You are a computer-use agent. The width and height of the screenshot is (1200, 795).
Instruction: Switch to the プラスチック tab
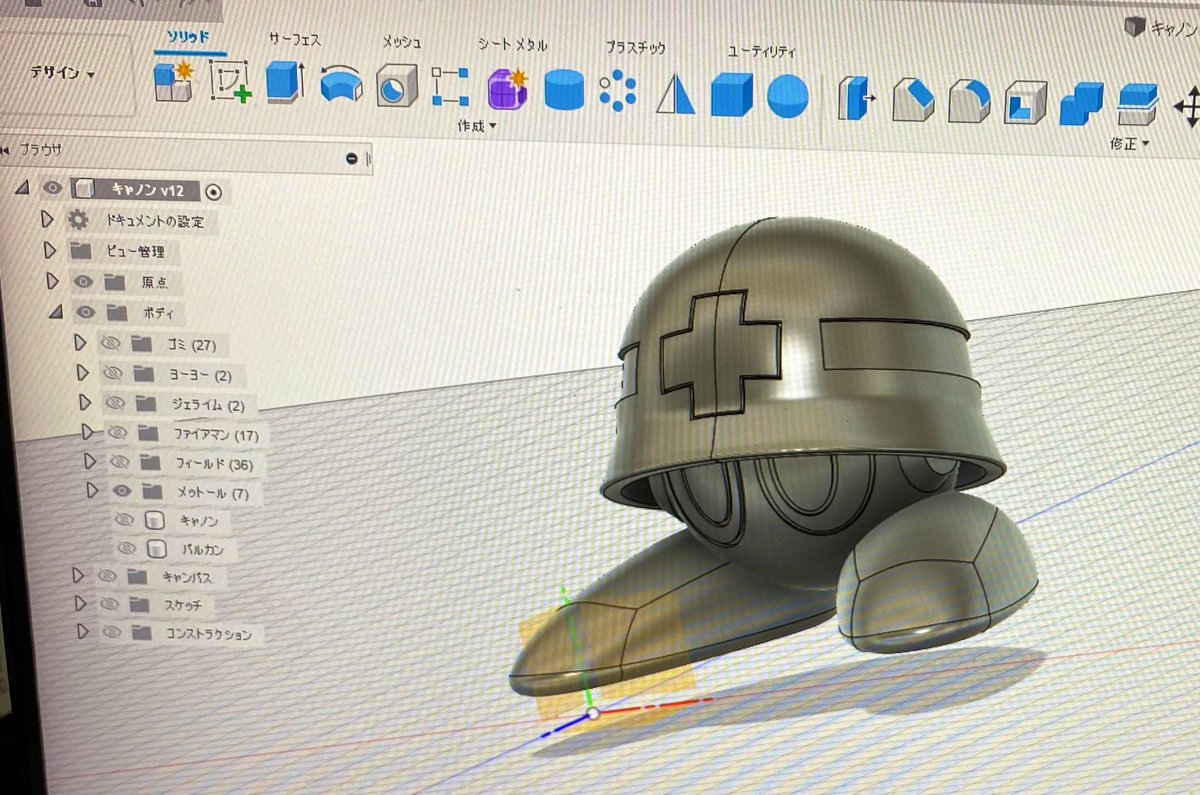(x=635, y=47)
